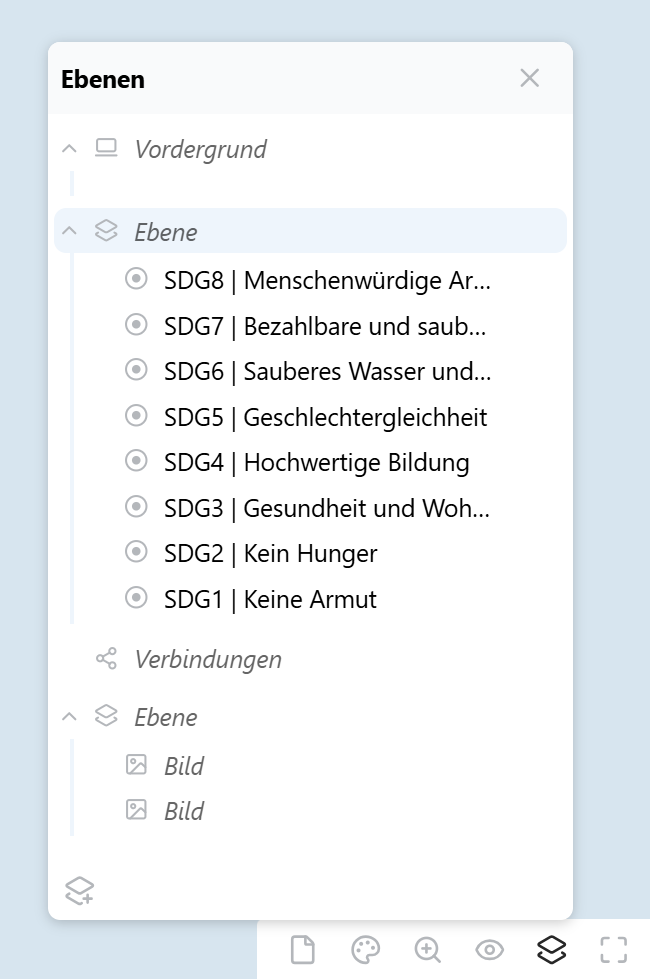Screen dimensions: 650x979
Task: Open the page settings document icon
Action: point(303,949)
